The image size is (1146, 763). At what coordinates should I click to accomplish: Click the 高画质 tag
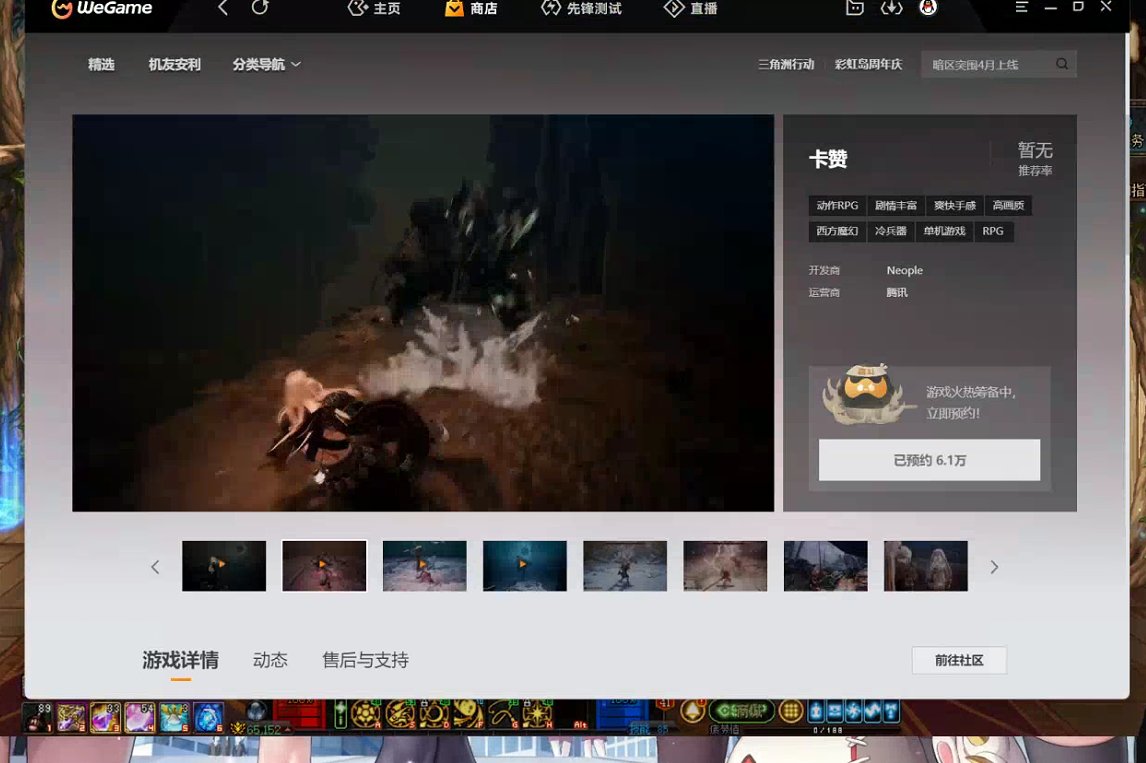[x=1009, y=205]
